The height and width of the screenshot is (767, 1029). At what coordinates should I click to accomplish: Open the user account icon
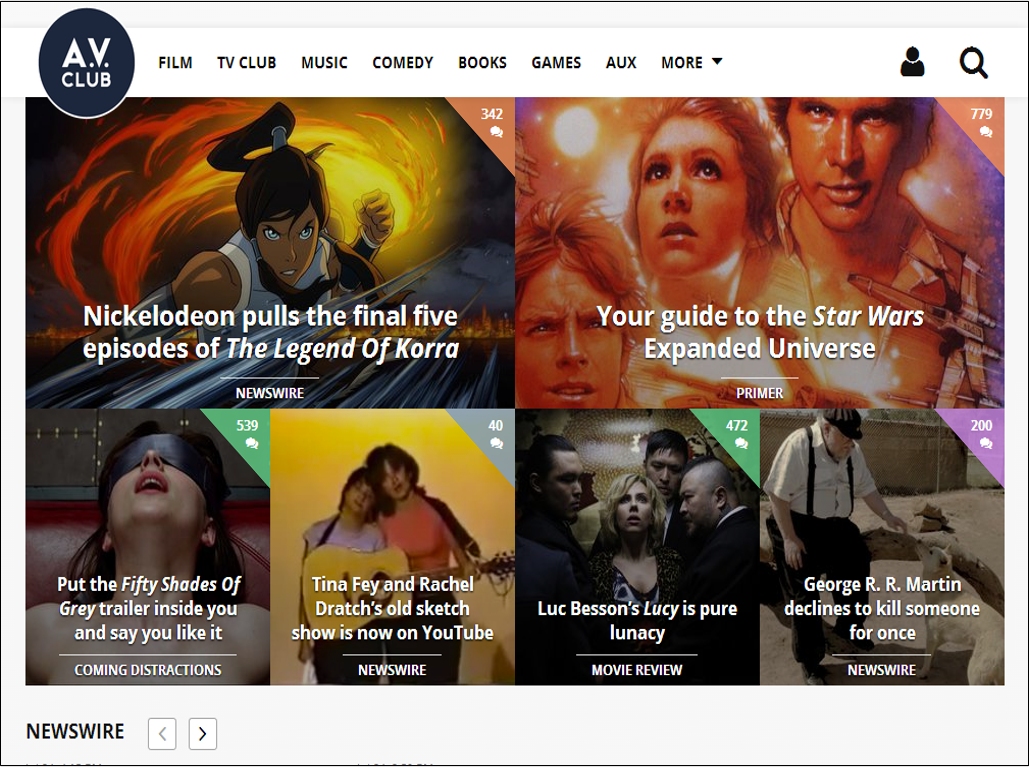coord(912,62)
